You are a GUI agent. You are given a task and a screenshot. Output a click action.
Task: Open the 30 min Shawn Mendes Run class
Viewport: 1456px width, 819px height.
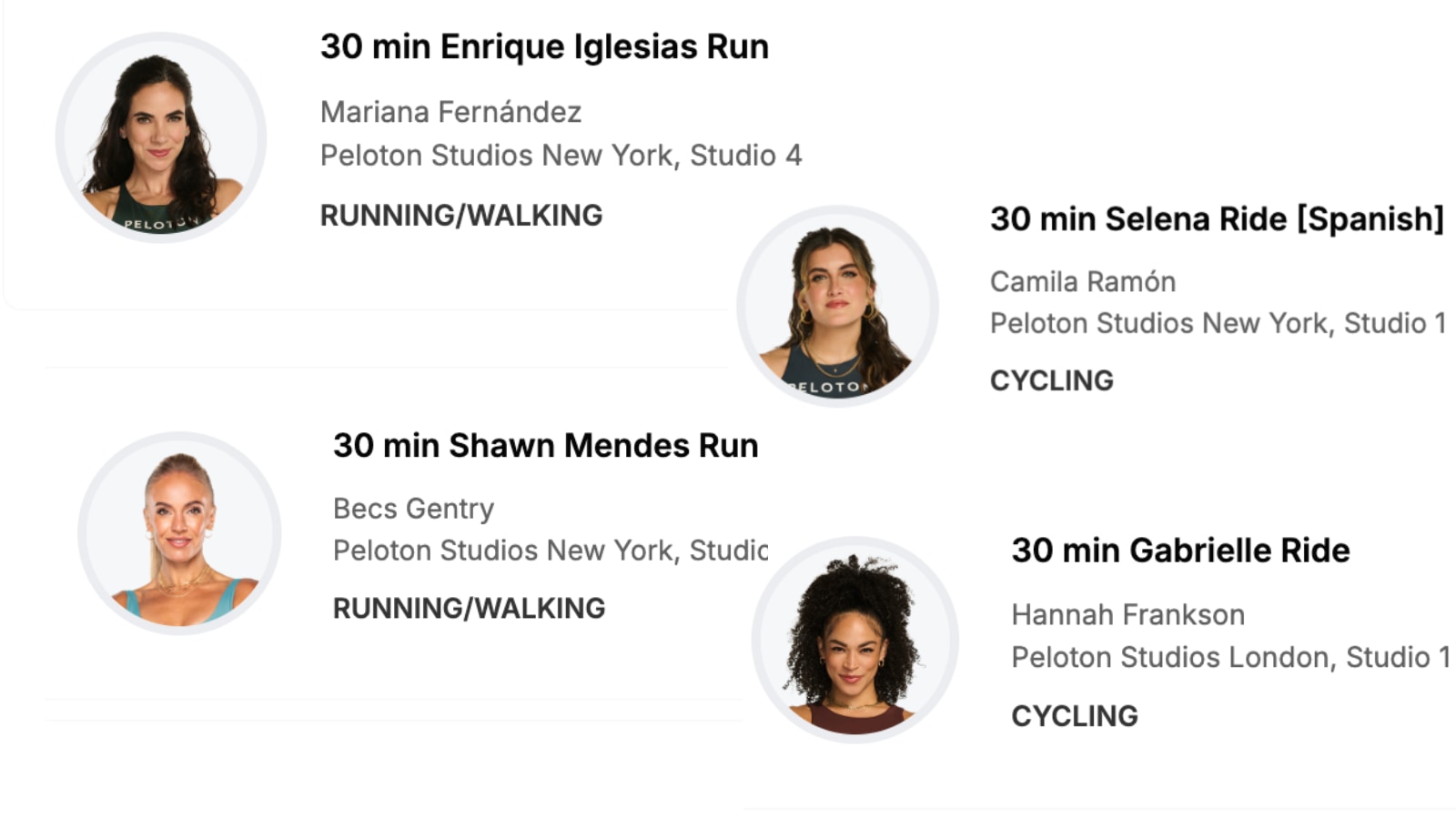(x=545, y=446)
